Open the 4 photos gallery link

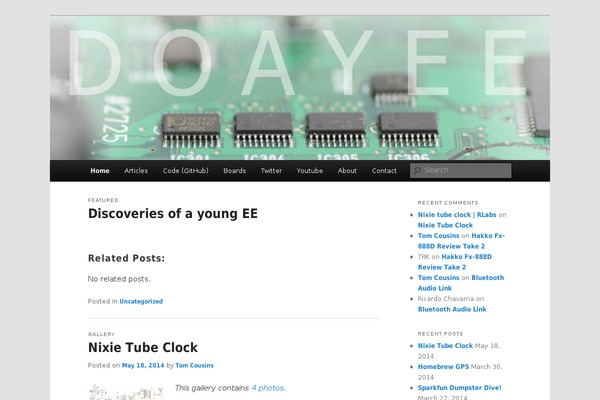pyautogui.click(x=268, y=388)
